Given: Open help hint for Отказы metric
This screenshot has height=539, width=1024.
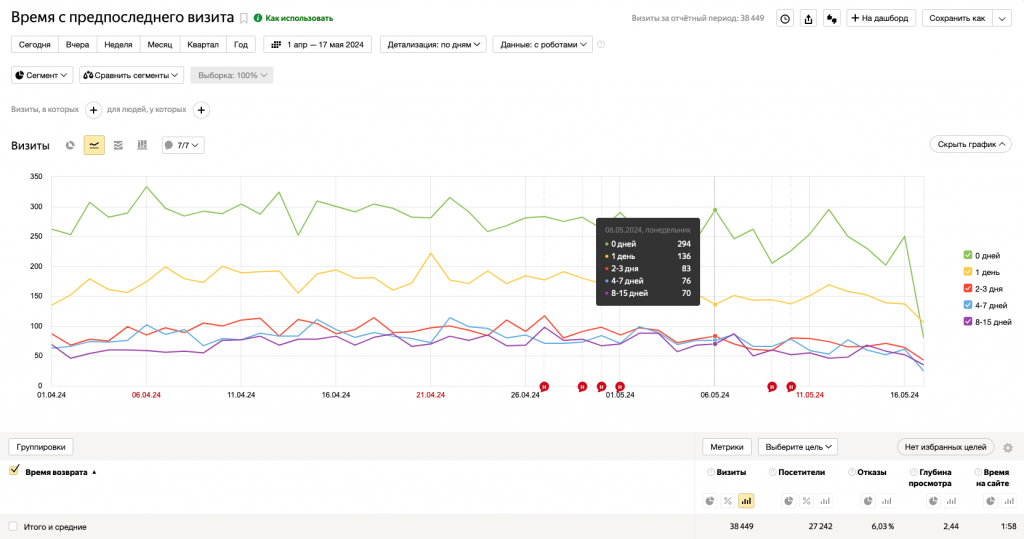Looking at the screenshot, I should pos(852,472).
